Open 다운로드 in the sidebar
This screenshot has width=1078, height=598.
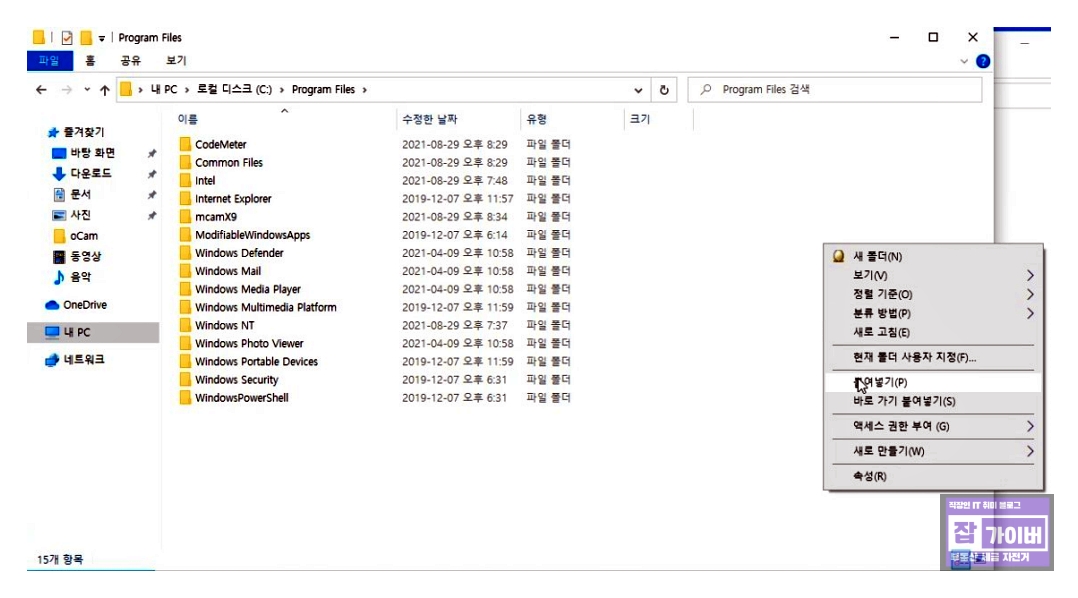(x=90, y=173)
